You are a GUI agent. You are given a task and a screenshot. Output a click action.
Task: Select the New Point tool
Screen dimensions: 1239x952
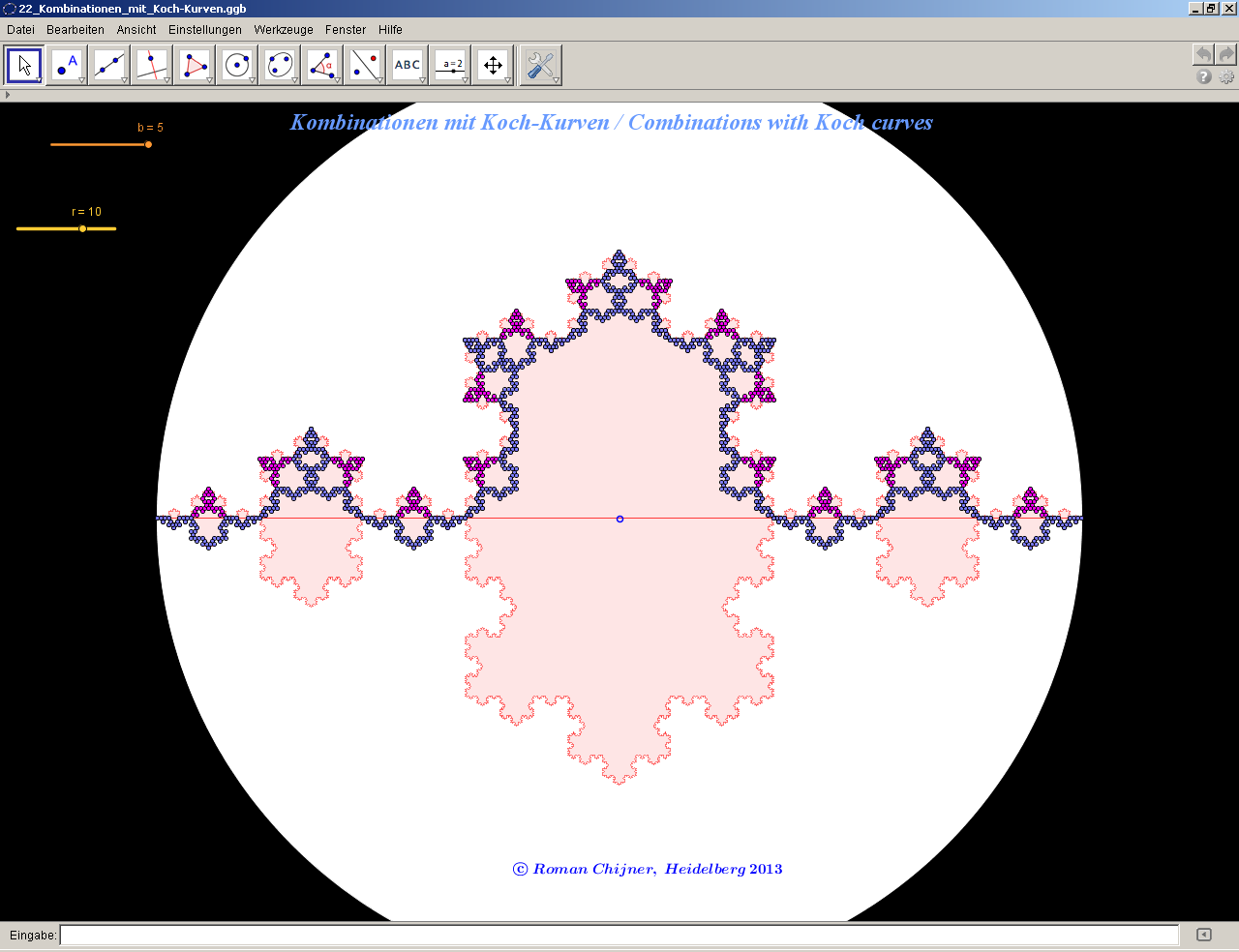[x=67, y=66]
